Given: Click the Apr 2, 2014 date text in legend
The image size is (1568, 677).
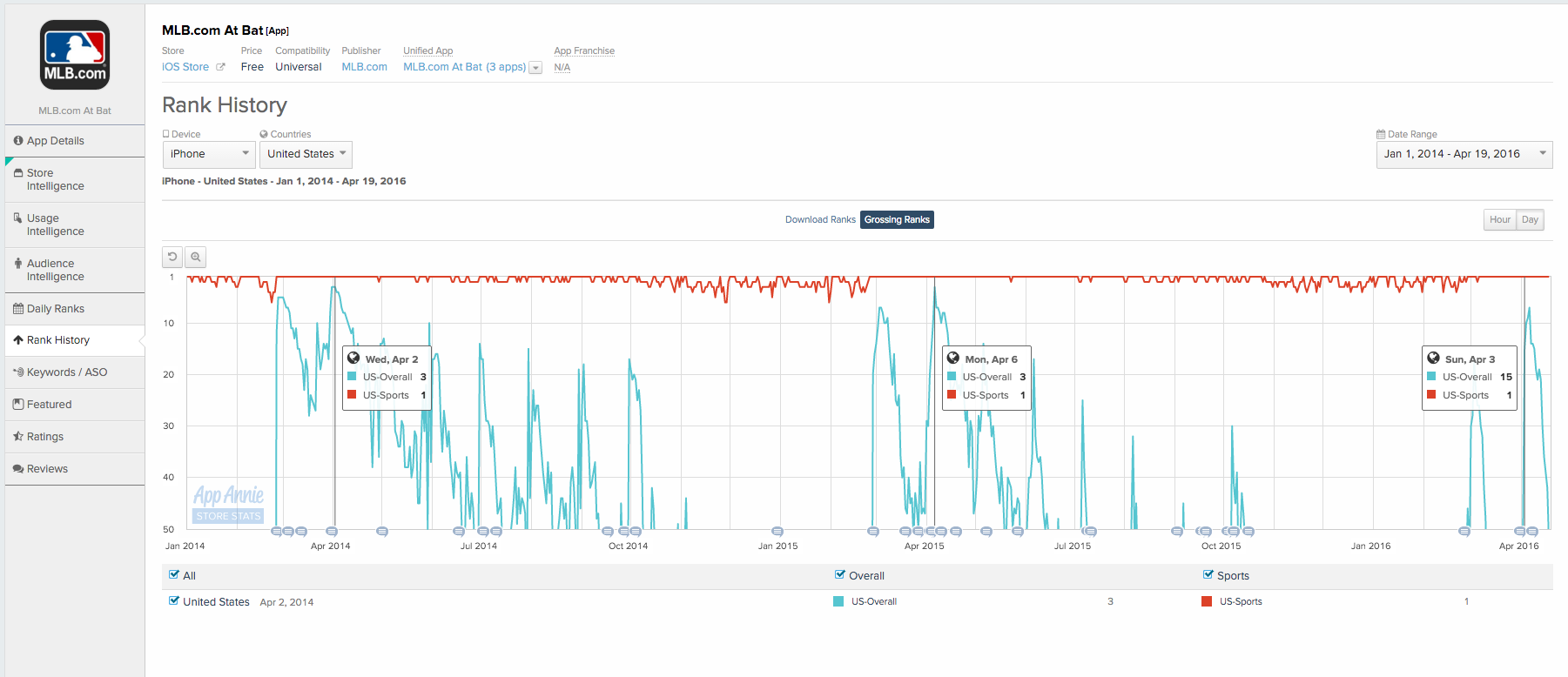Looking at the screenshot, I should 286,602.
